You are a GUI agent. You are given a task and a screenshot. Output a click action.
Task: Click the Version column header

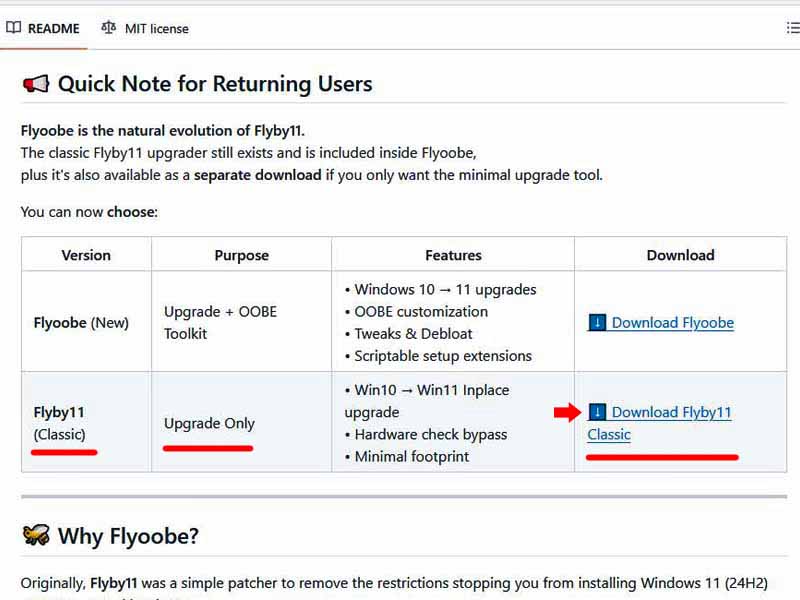(86, 255)
